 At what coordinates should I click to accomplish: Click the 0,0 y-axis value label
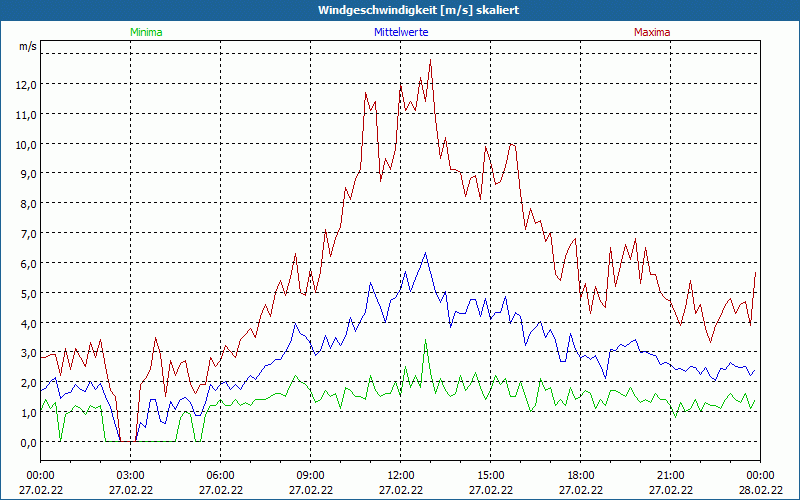pos(26,442)
